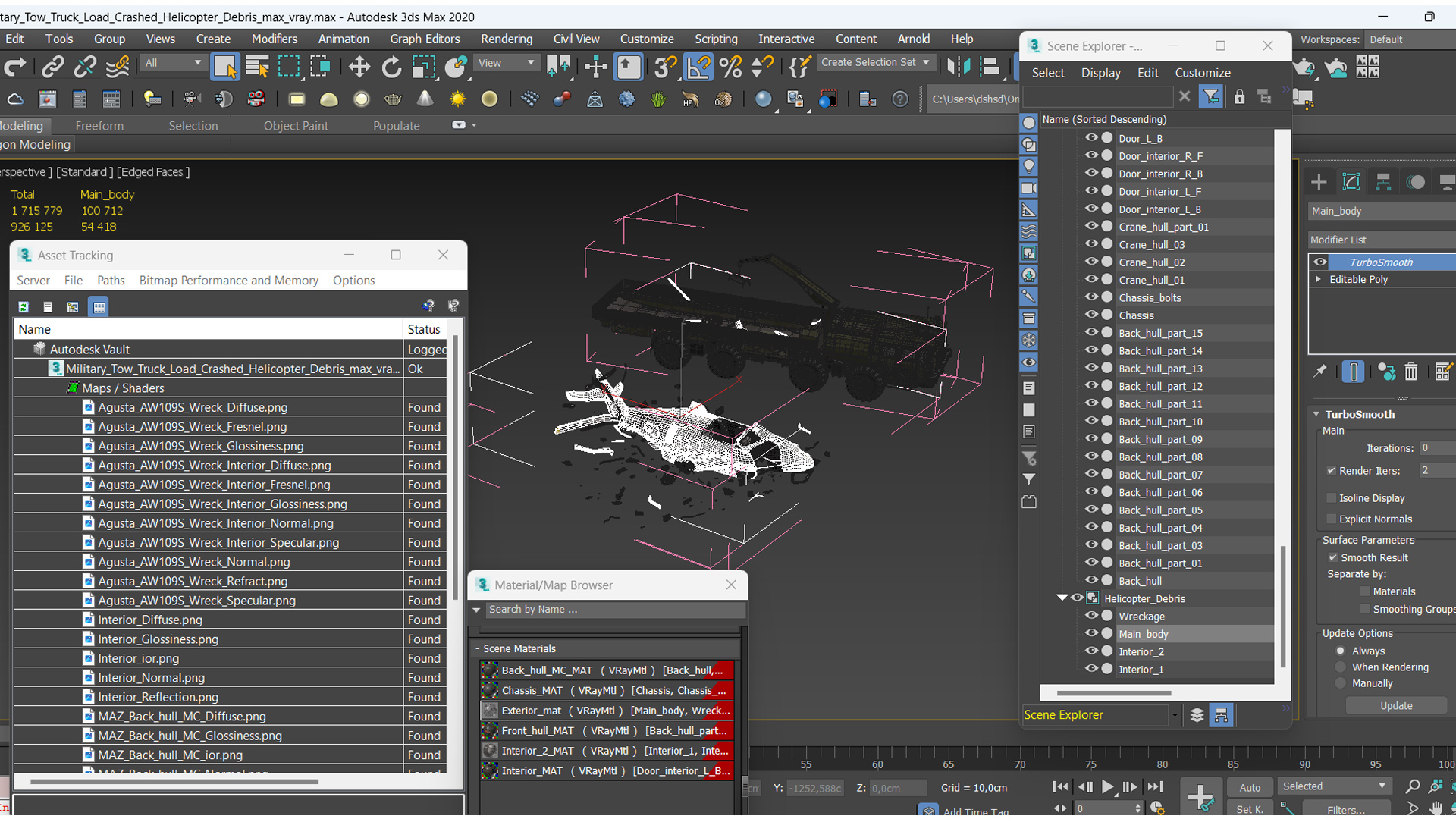Uncheck Render Iters checkbox
The height and width of the screenshot is (819, 1456).
tap(1332, 470)
